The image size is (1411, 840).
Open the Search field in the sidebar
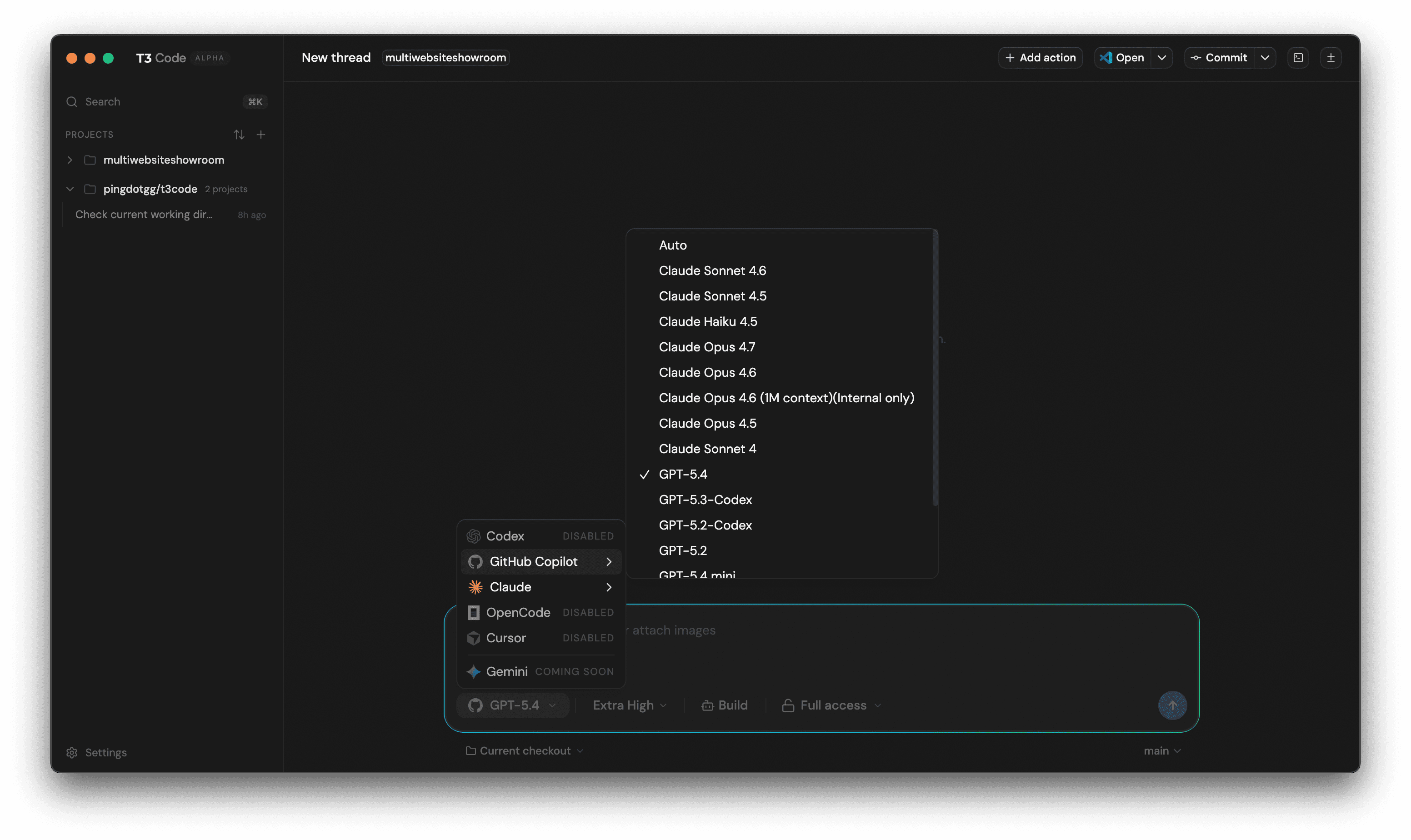[x=102, y=101]
